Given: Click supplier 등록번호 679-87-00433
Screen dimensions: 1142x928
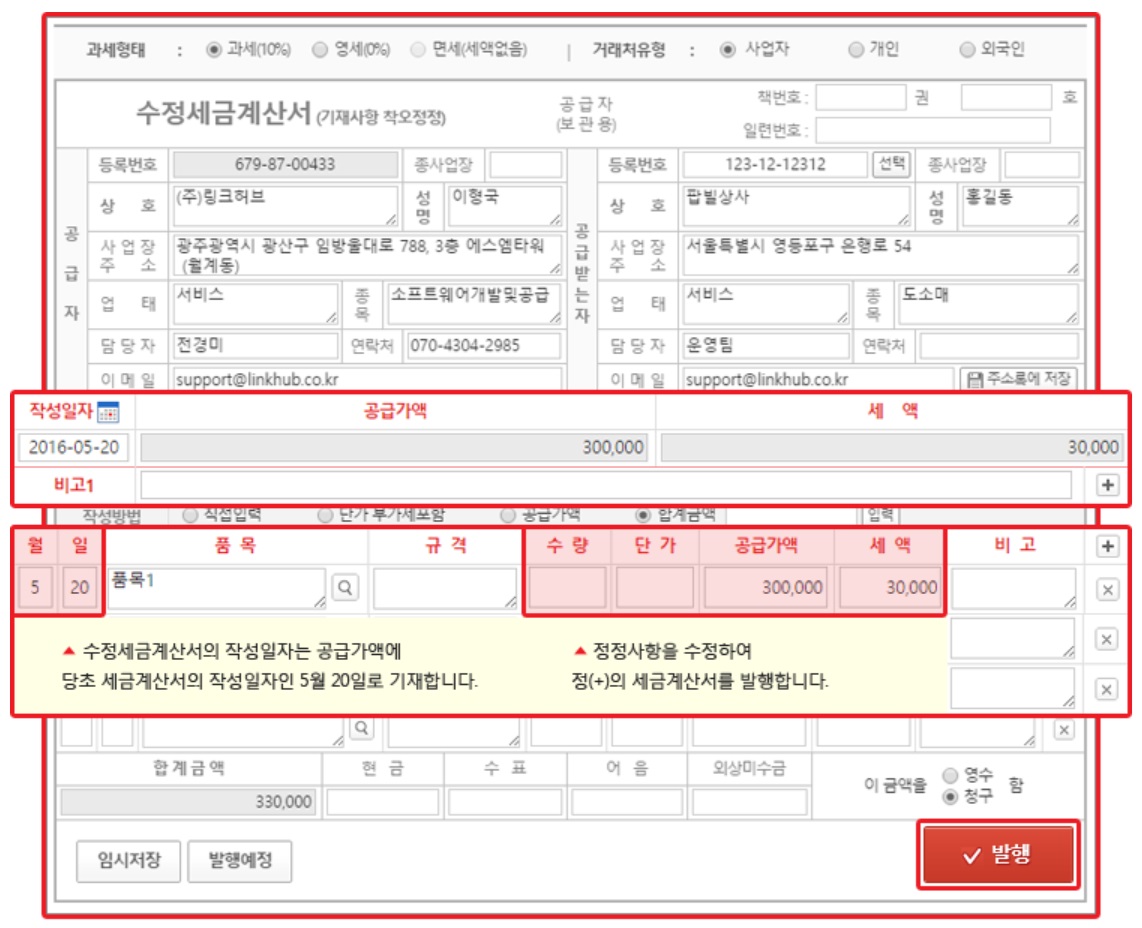Looking at the screenshot, I should (x=286, y=165).
